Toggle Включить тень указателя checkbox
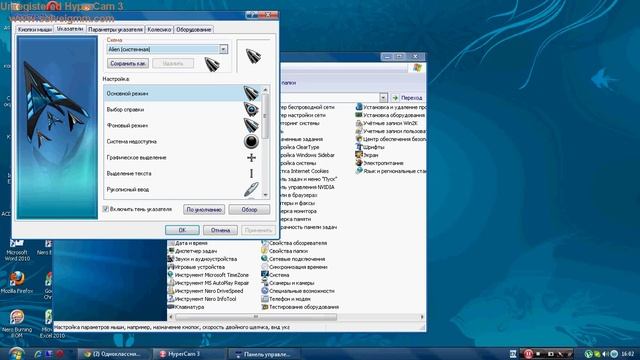Image resolution: width=640 pixels, height=360 pixels. (105, 209)
